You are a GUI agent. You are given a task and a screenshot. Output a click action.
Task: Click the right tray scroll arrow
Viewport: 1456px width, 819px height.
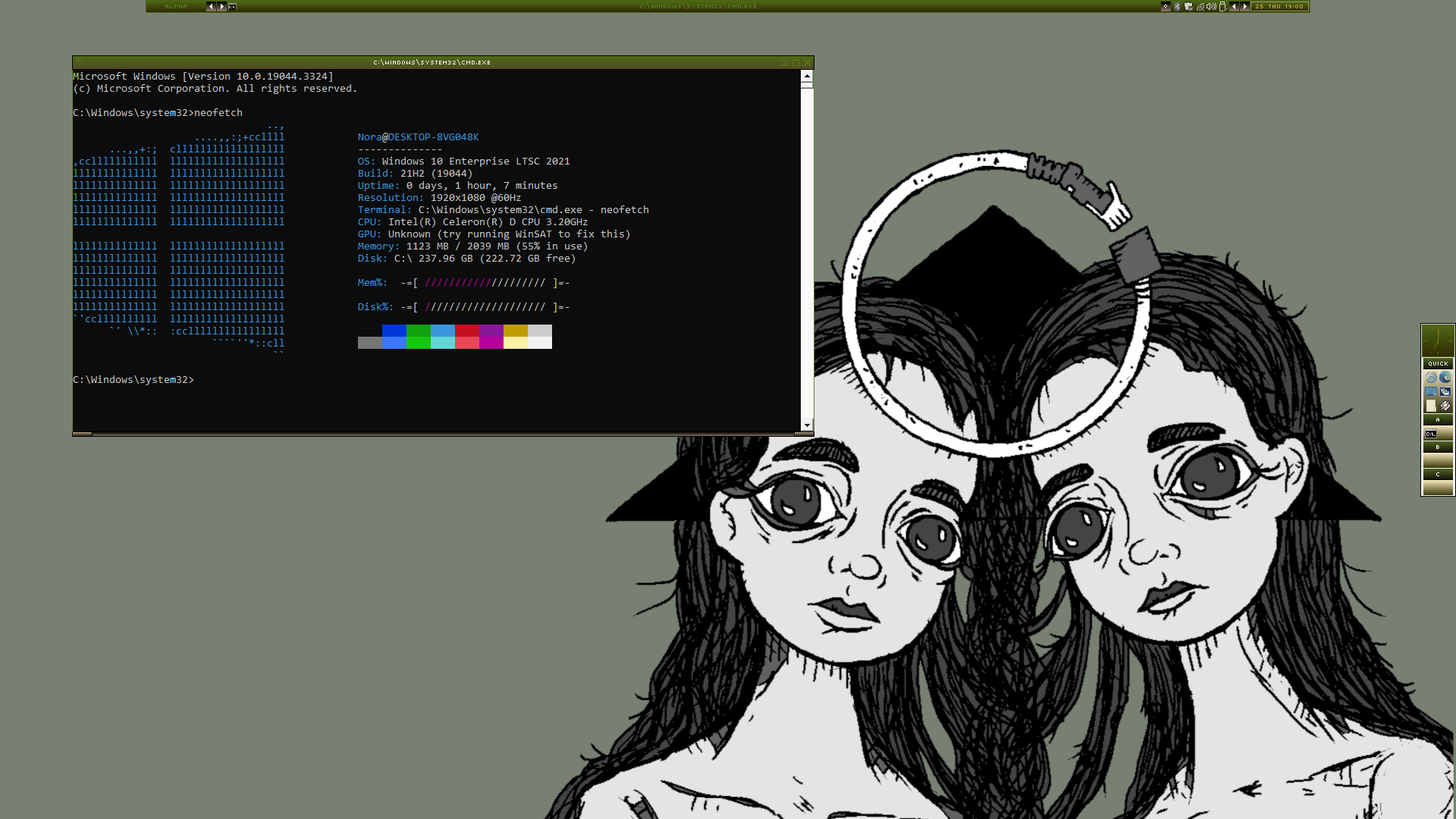click(1244, 6)
